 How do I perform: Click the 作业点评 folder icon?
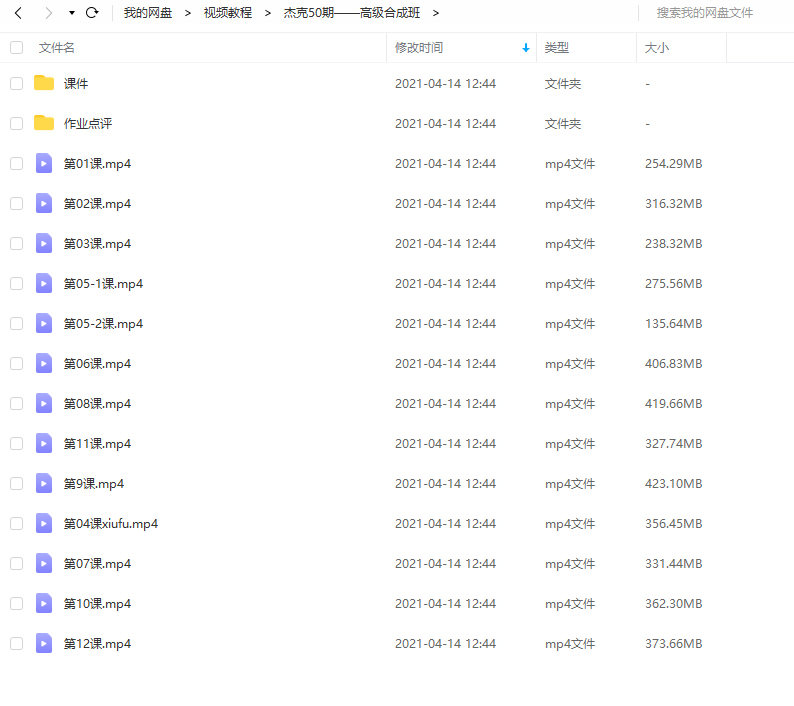[44, 123]
